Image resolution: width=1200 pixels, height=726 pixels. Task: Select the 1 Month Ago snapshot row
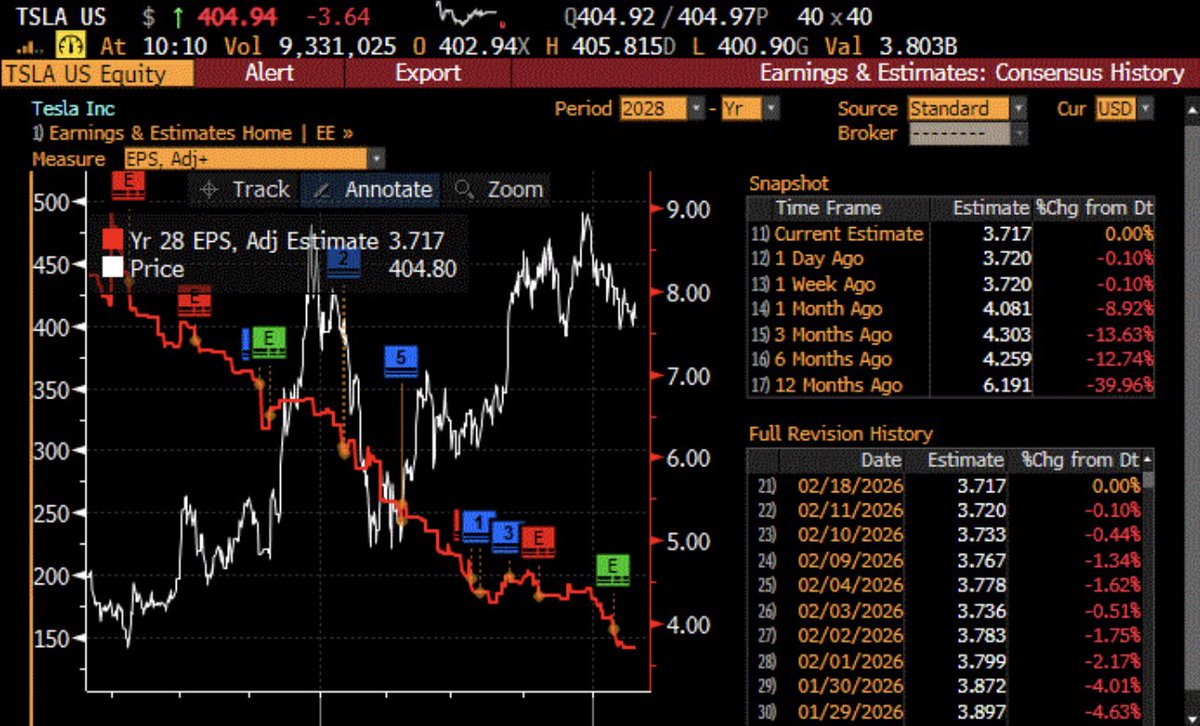click(x=950, y=309)
